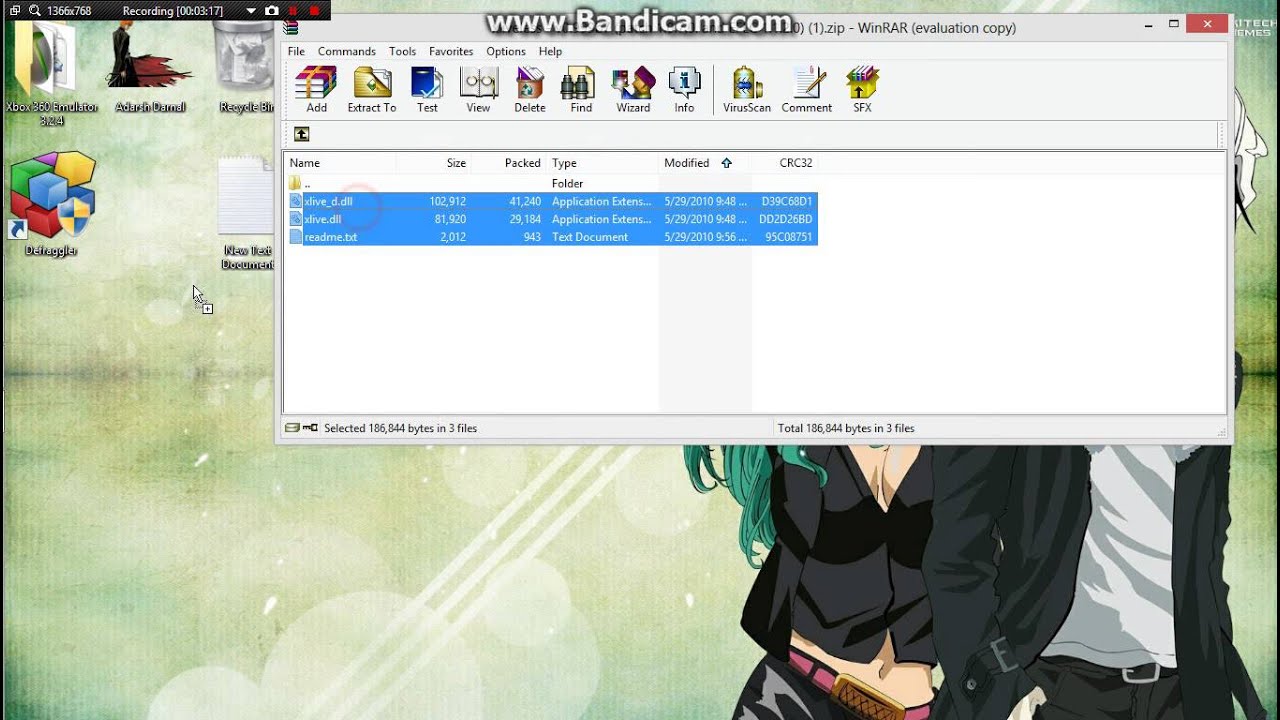
Task: Click the empty address path field
Action: (x=765, y=134)
